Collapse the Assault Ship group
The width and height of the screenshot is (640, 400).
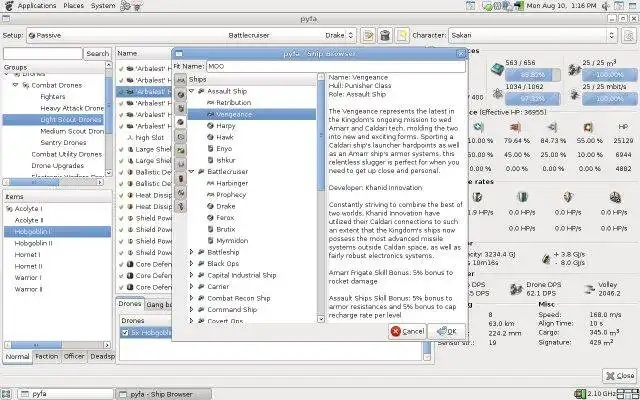(x=192, y=90)
